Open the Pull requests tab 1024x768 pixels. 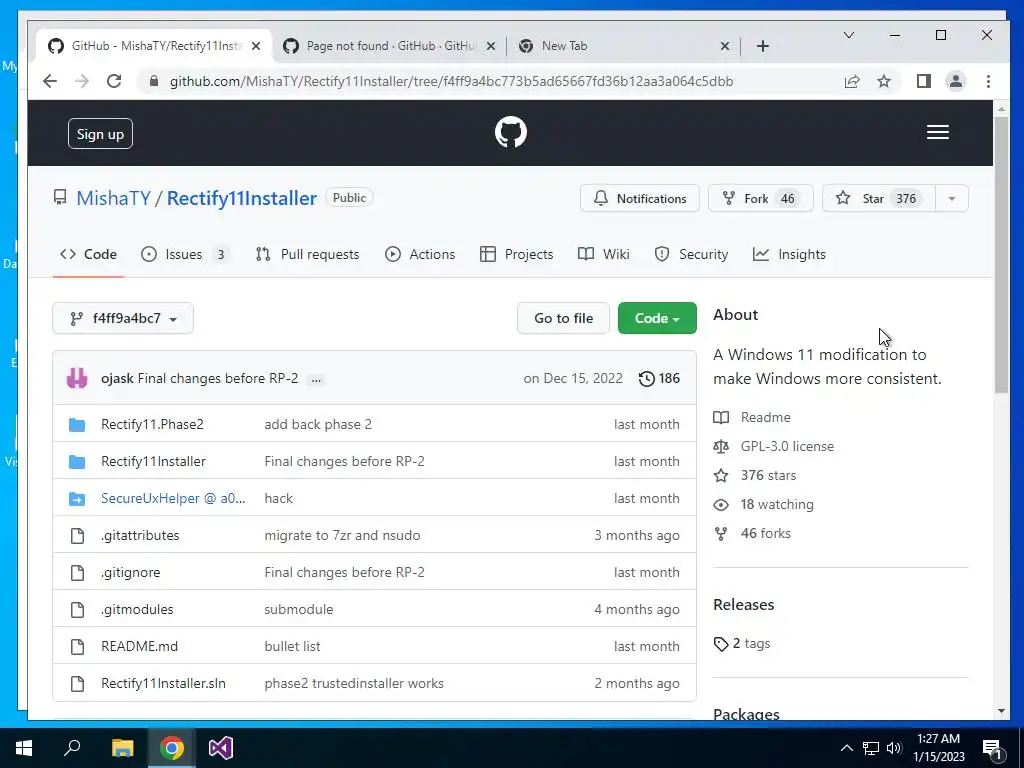(307, 255)
